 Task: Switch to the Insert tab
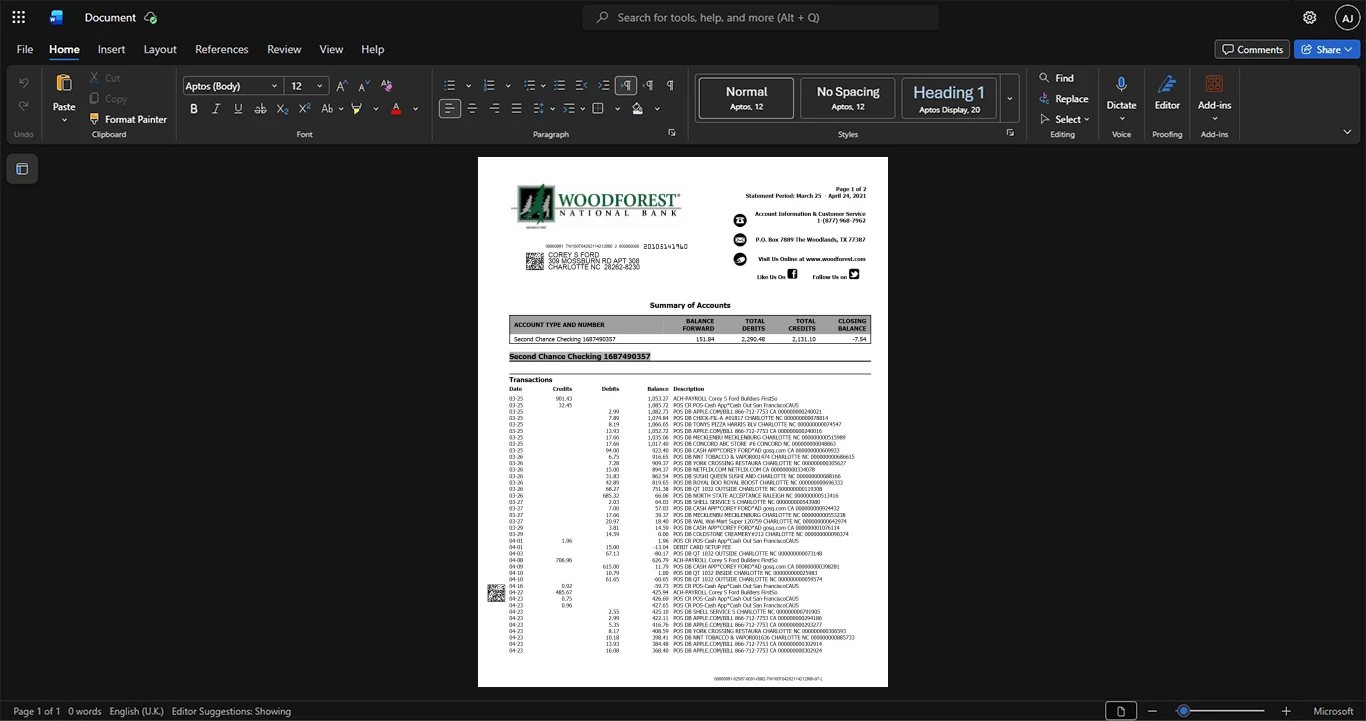click(x=111, y=49)
